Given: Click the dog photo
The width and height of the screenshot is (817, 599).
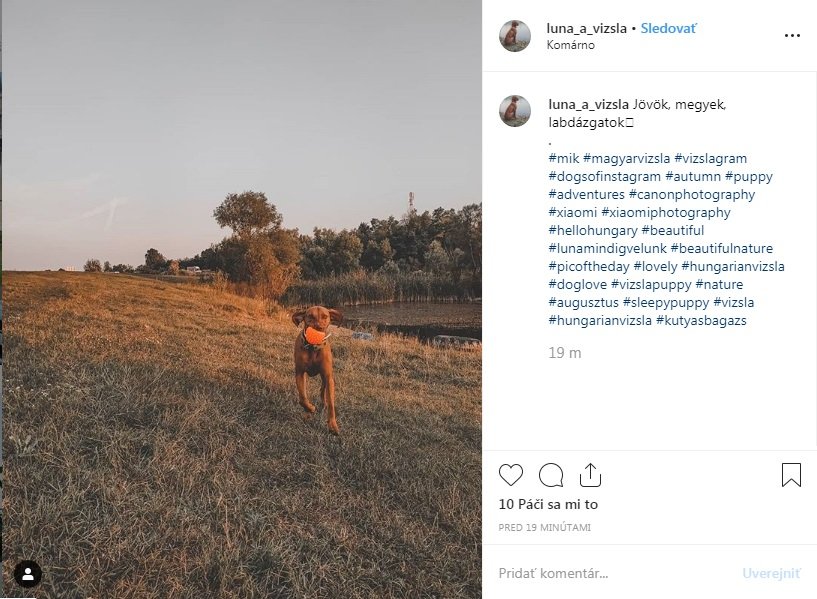Looking at the screenshot, I should pyautogui.click(x=241, y=299).
